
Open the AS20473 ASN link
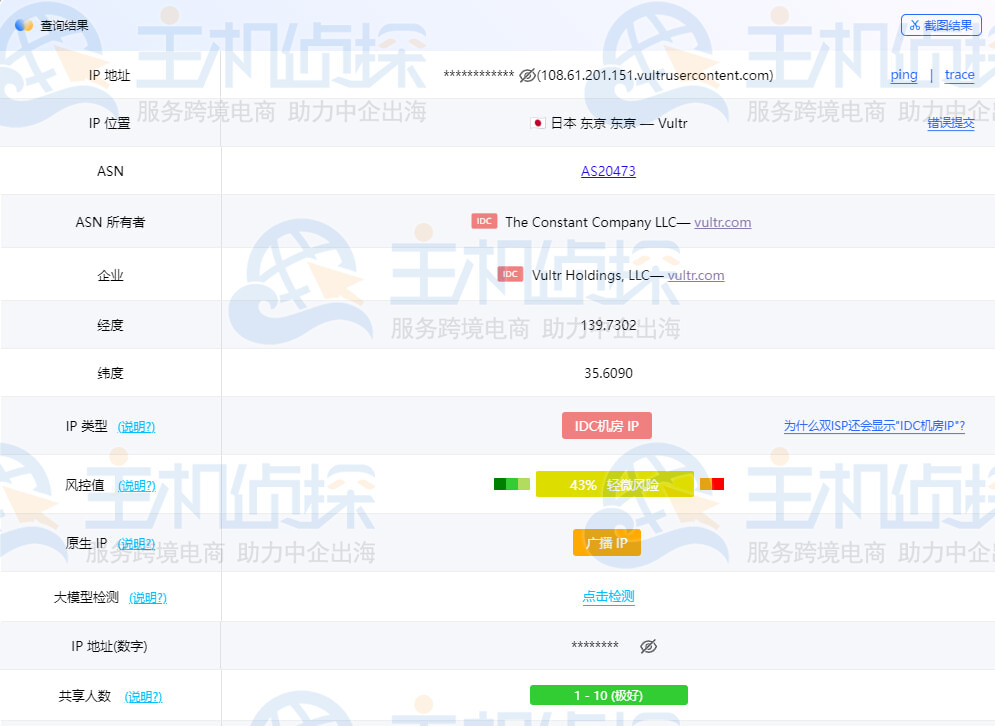pyautogui.click(x=608, y=171)
